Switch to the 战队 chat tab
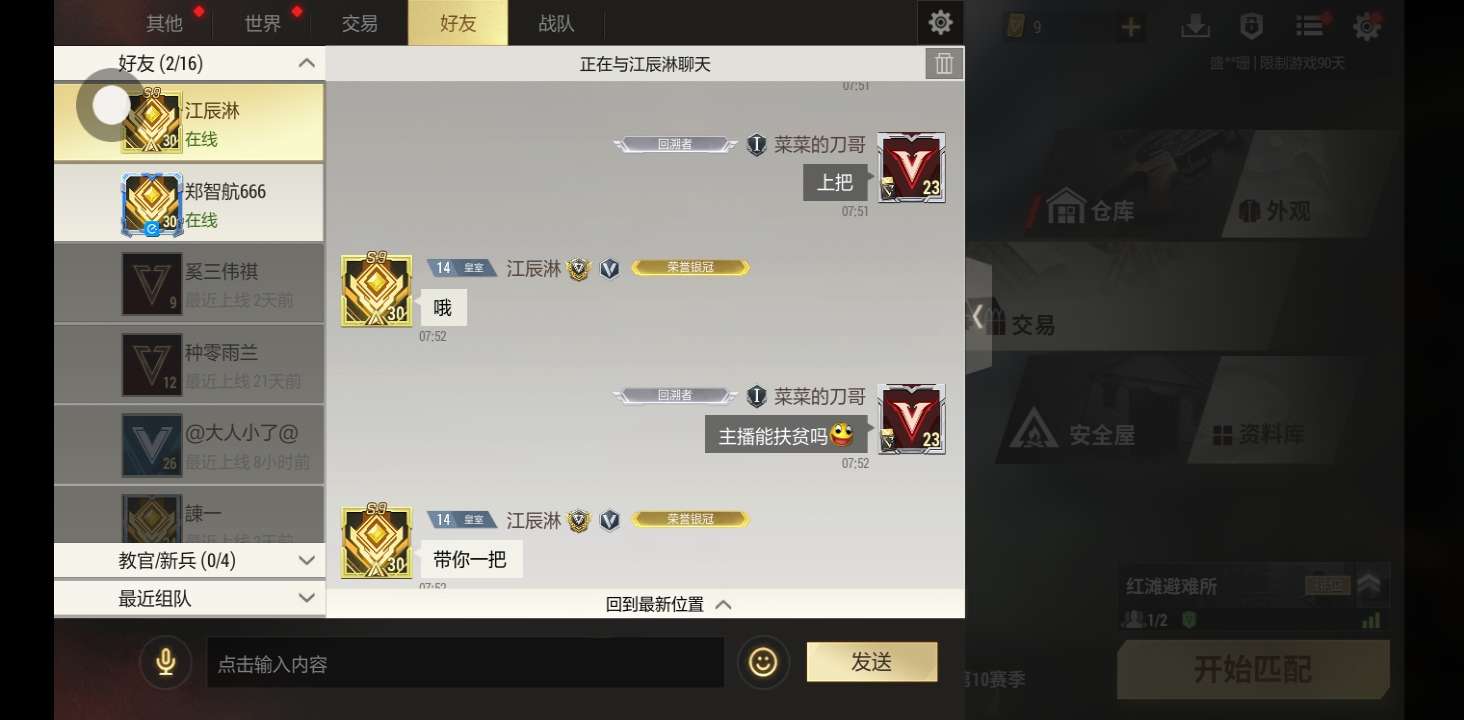Viewport: 1464px width, 720px height. (557, 23)
